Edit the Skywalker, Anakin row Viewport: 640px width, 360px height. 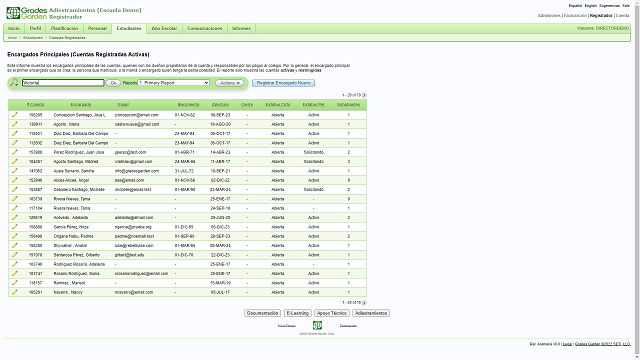click(15, 245)
